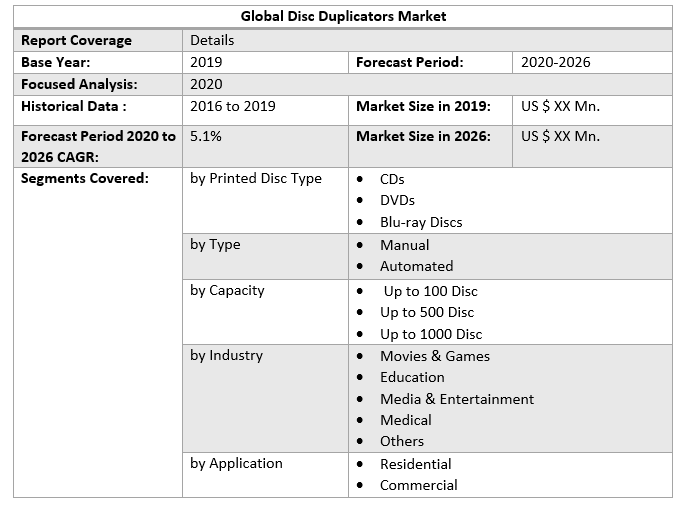Click the Up to 500 Disc item
Image resolution: width=691 pixels, height=510 pixels.
tap(427, 312)
